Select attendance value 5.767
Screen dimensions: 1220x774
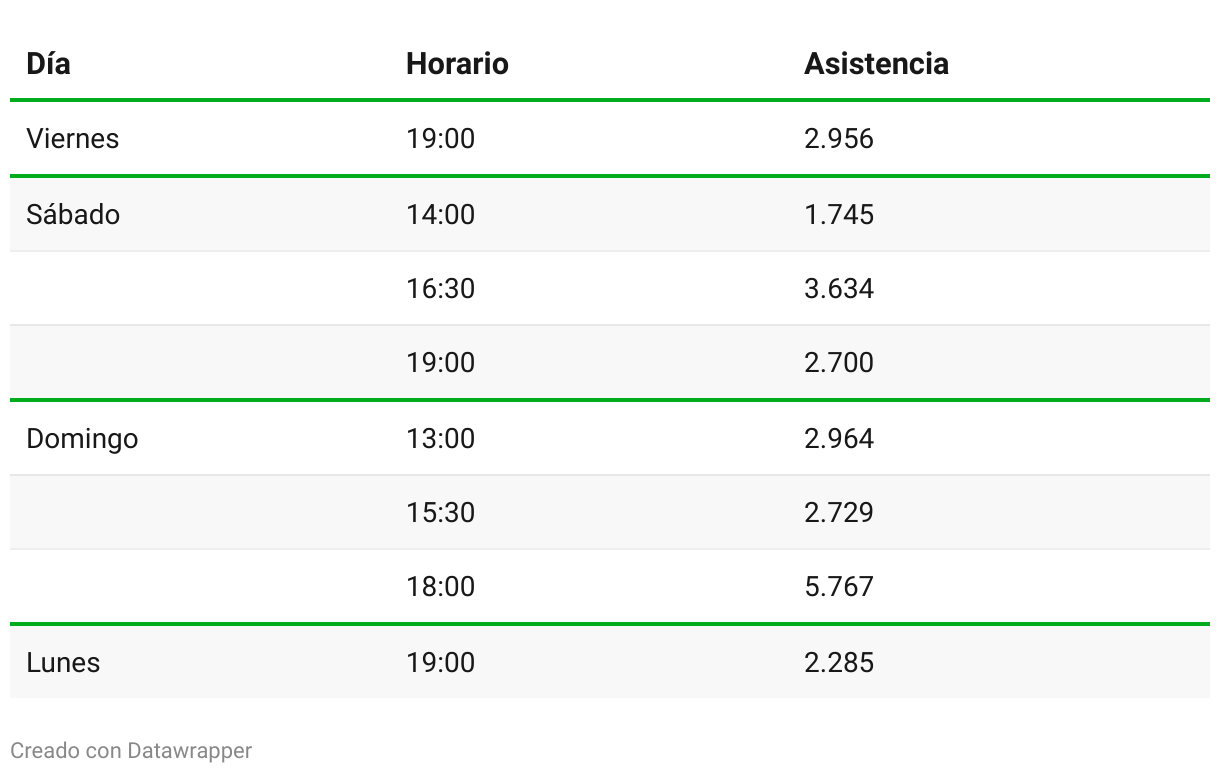(x=839, y=586)
